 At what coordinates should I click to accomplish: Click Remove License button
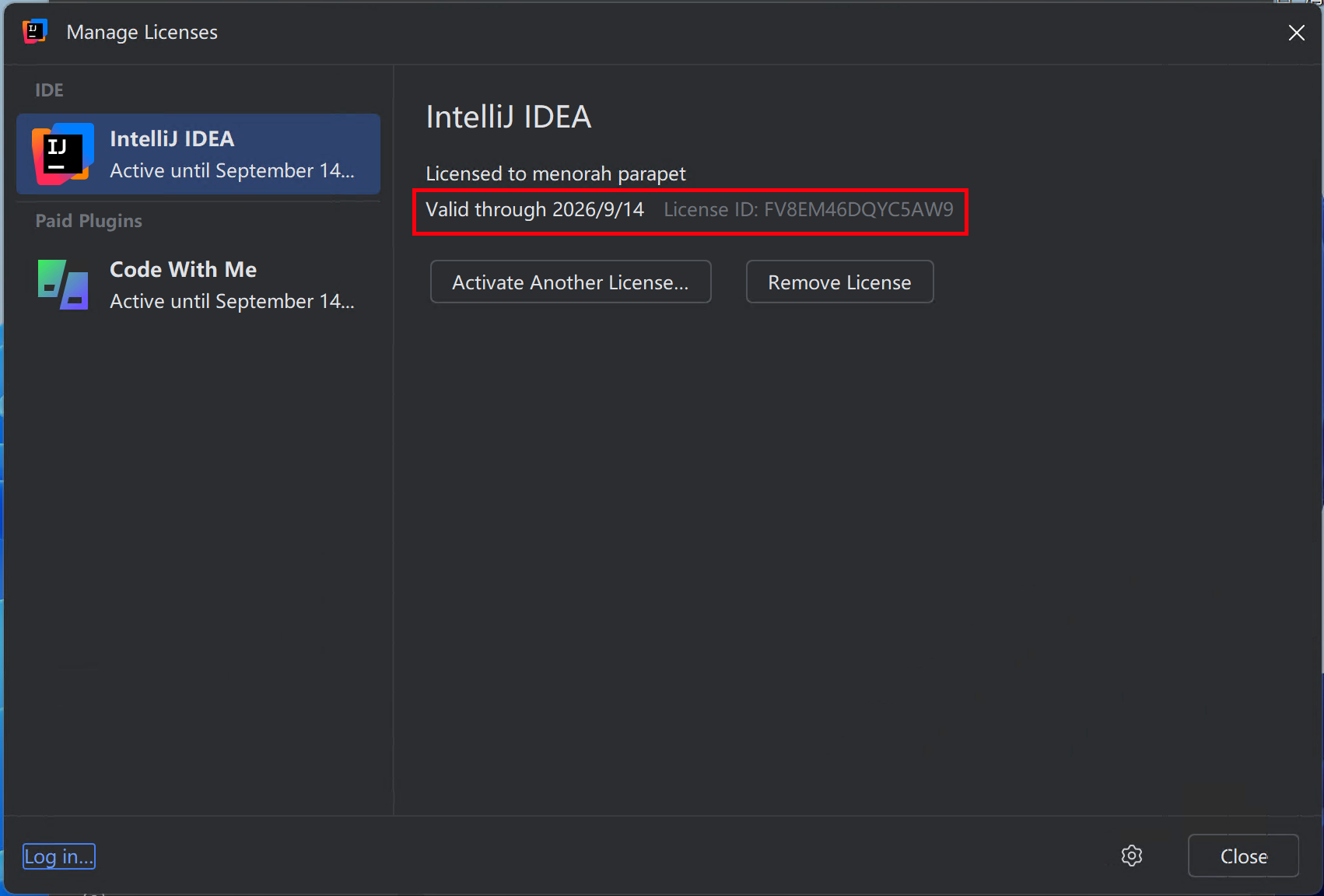840,282
